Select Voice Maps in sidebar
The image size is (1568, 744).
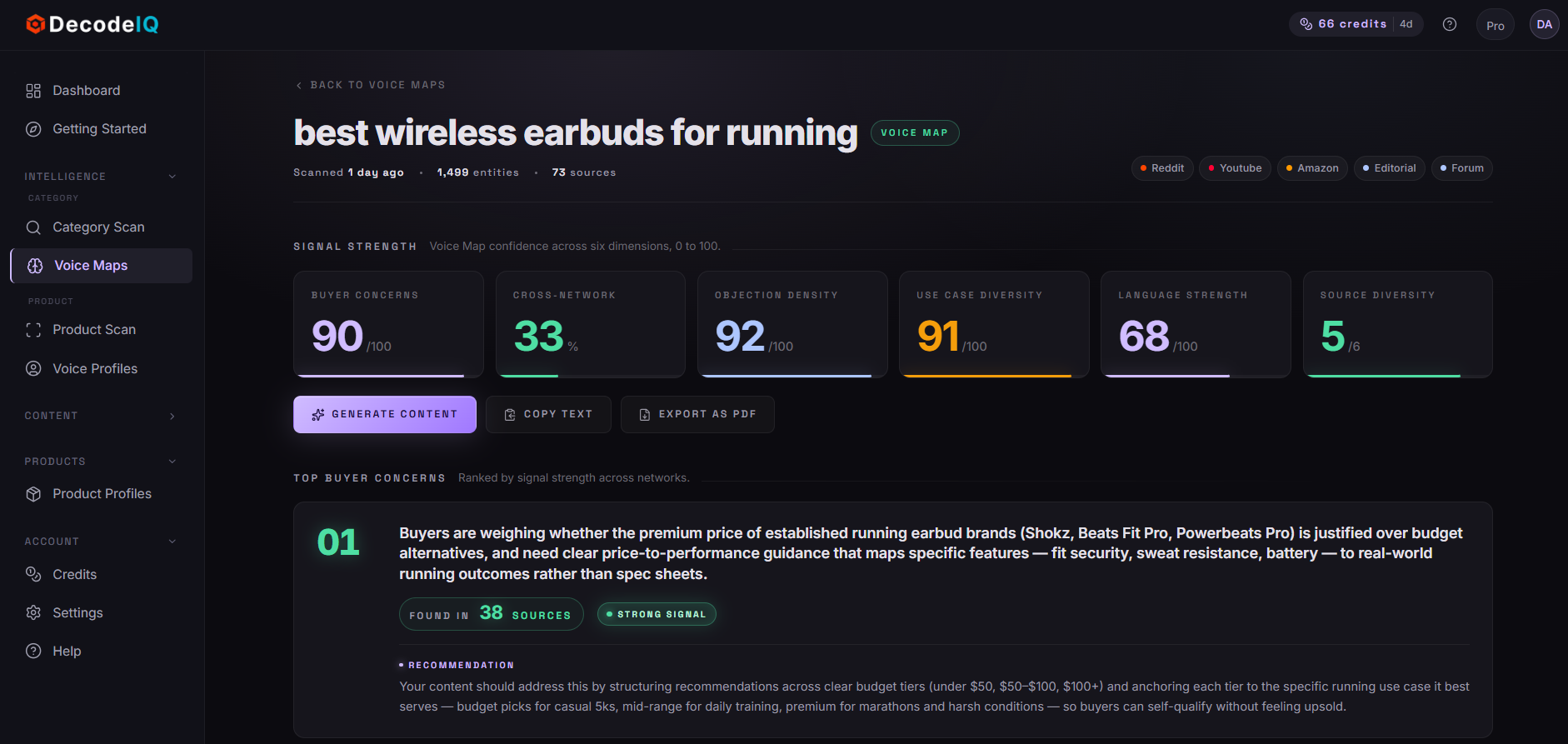point(102,266)
